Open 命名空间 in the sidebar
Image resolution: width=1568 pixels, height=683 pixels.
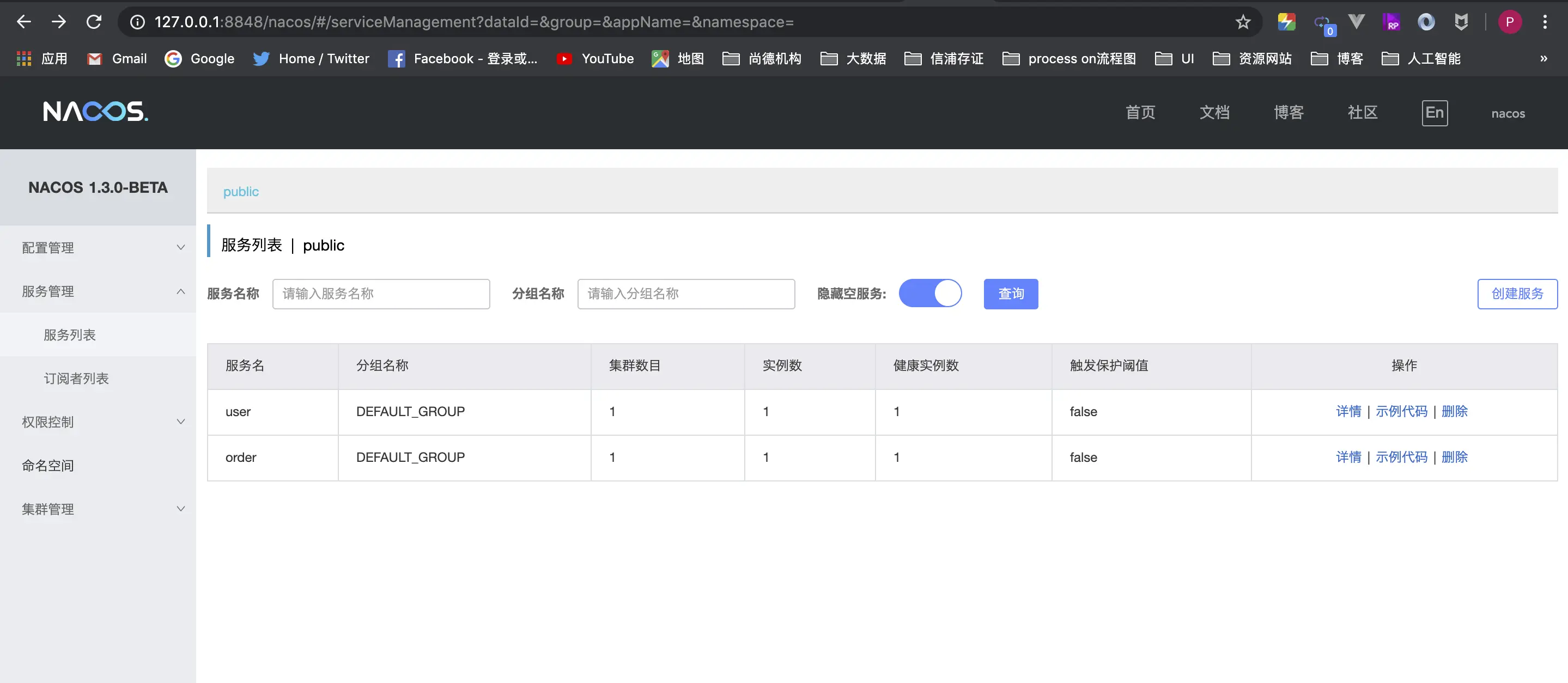coord(47,466)
